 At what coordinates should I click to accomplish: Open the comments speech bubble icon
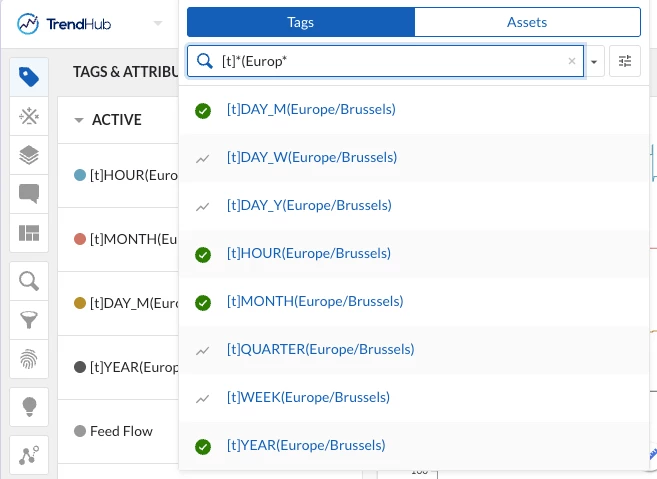pos(29,194)
